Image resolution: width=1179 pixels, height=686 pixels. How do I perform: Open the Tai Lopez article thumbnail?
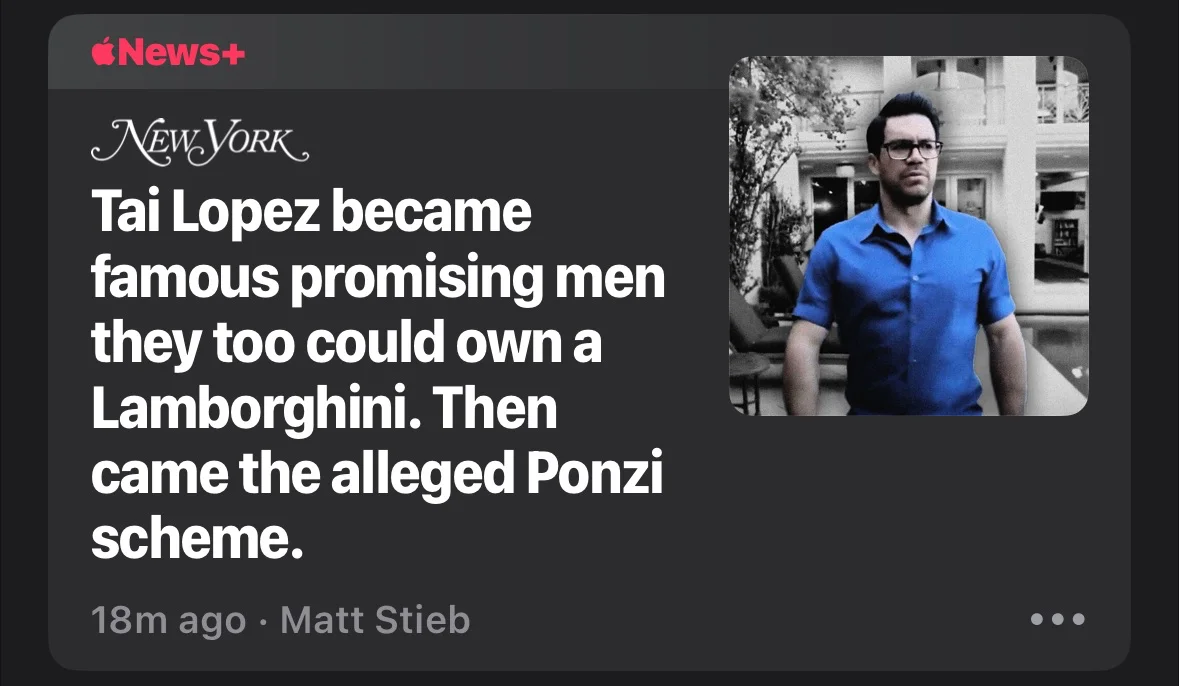(x=908, y=235)
